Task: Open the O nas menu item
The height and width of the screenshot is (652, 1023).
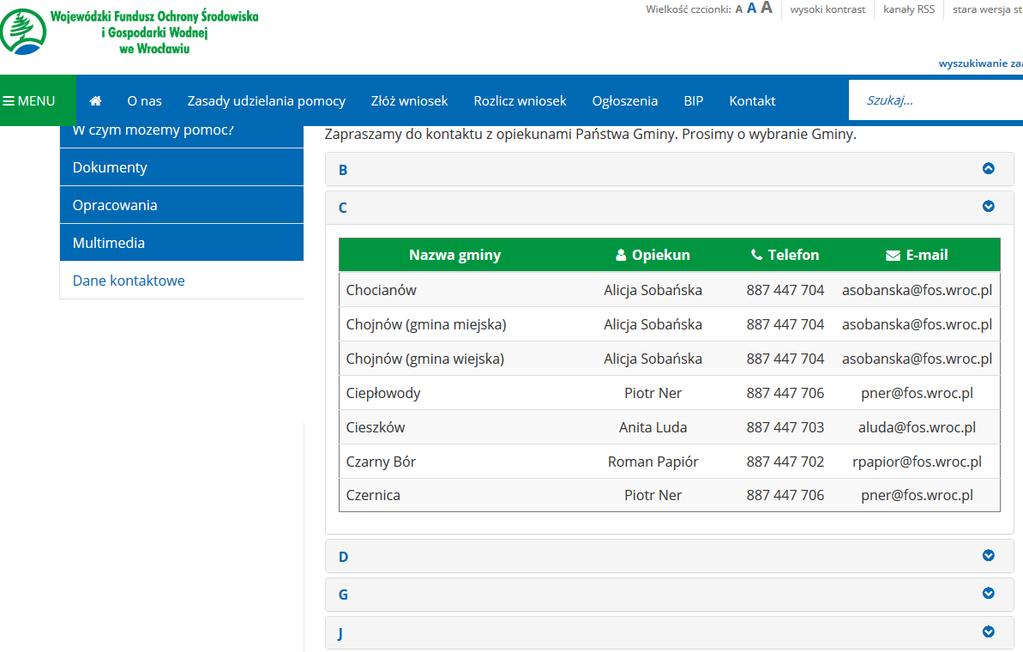Action: coord(144,101)
